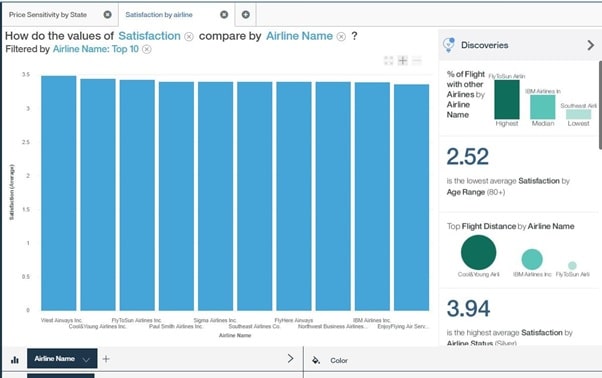Open the Color paint bucket option

[316, 360]
